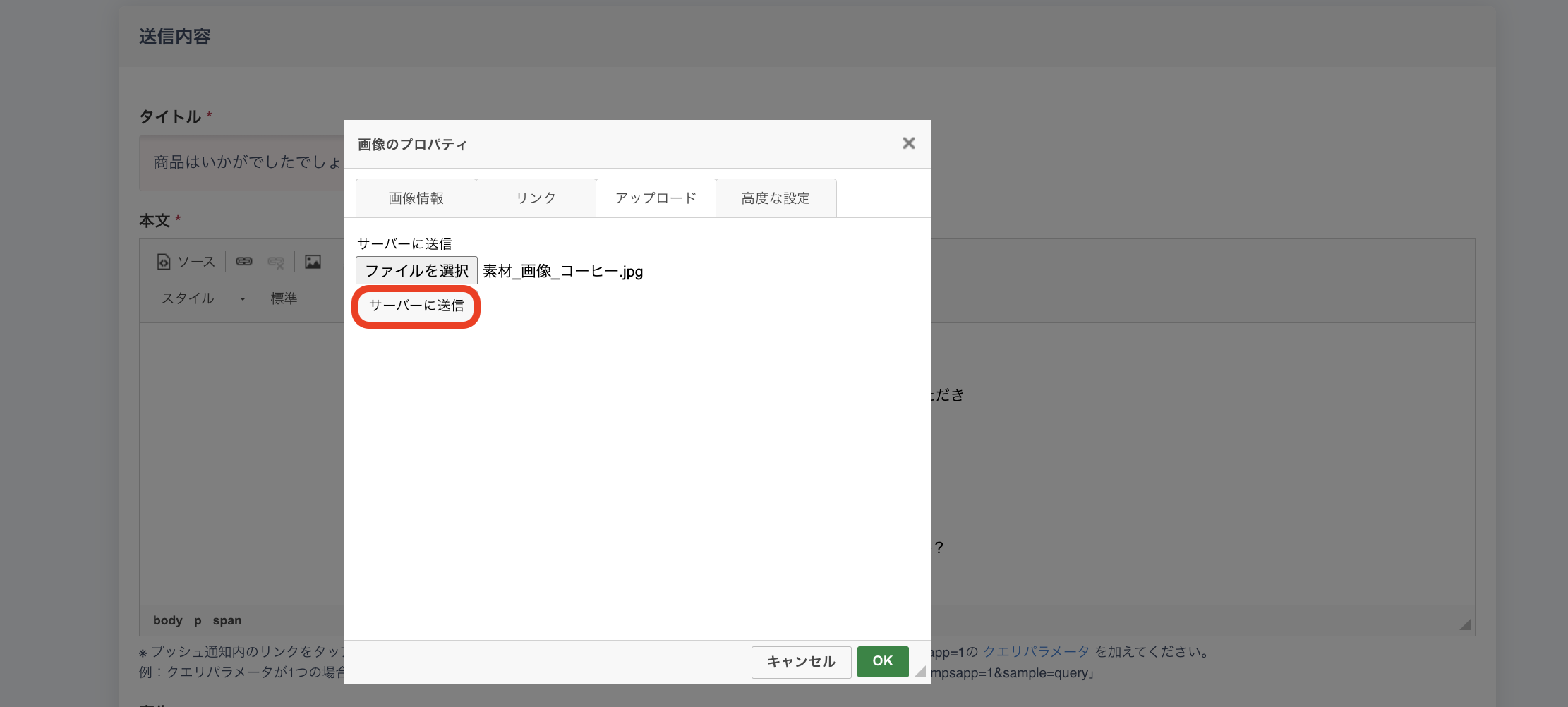Select the span element in the path bar
Image resolution: width=1568 pixels, height=707 pixels.
pyautogui.click(x=227, y=621)
